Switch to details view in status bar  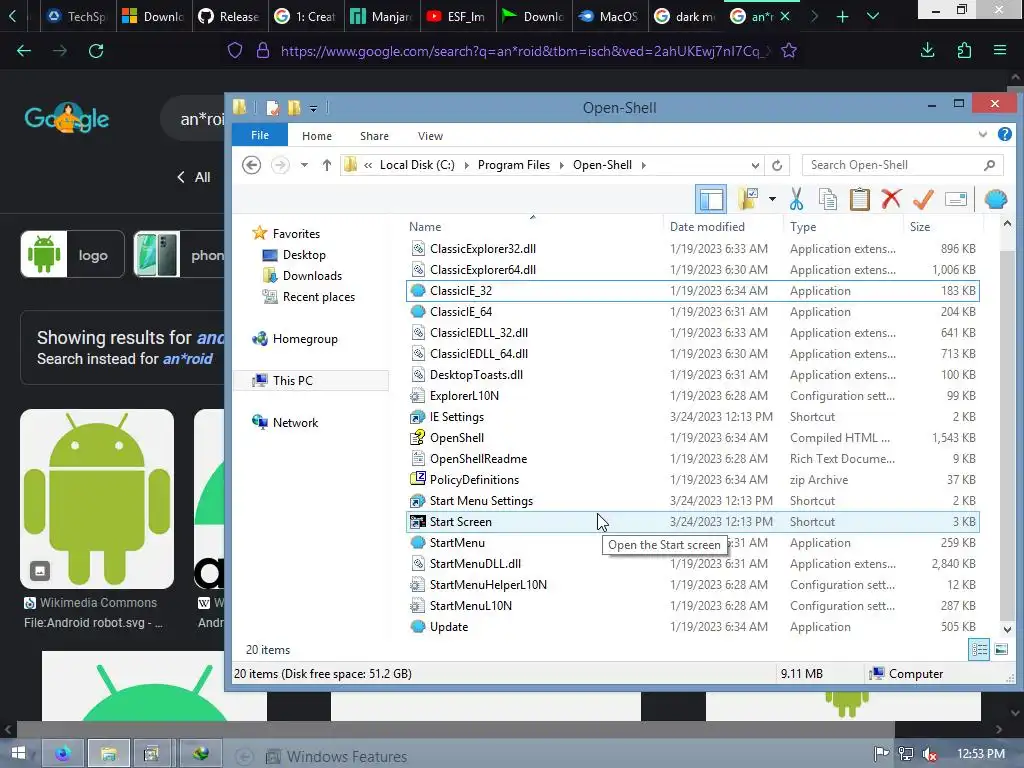(x=979, y=649)
